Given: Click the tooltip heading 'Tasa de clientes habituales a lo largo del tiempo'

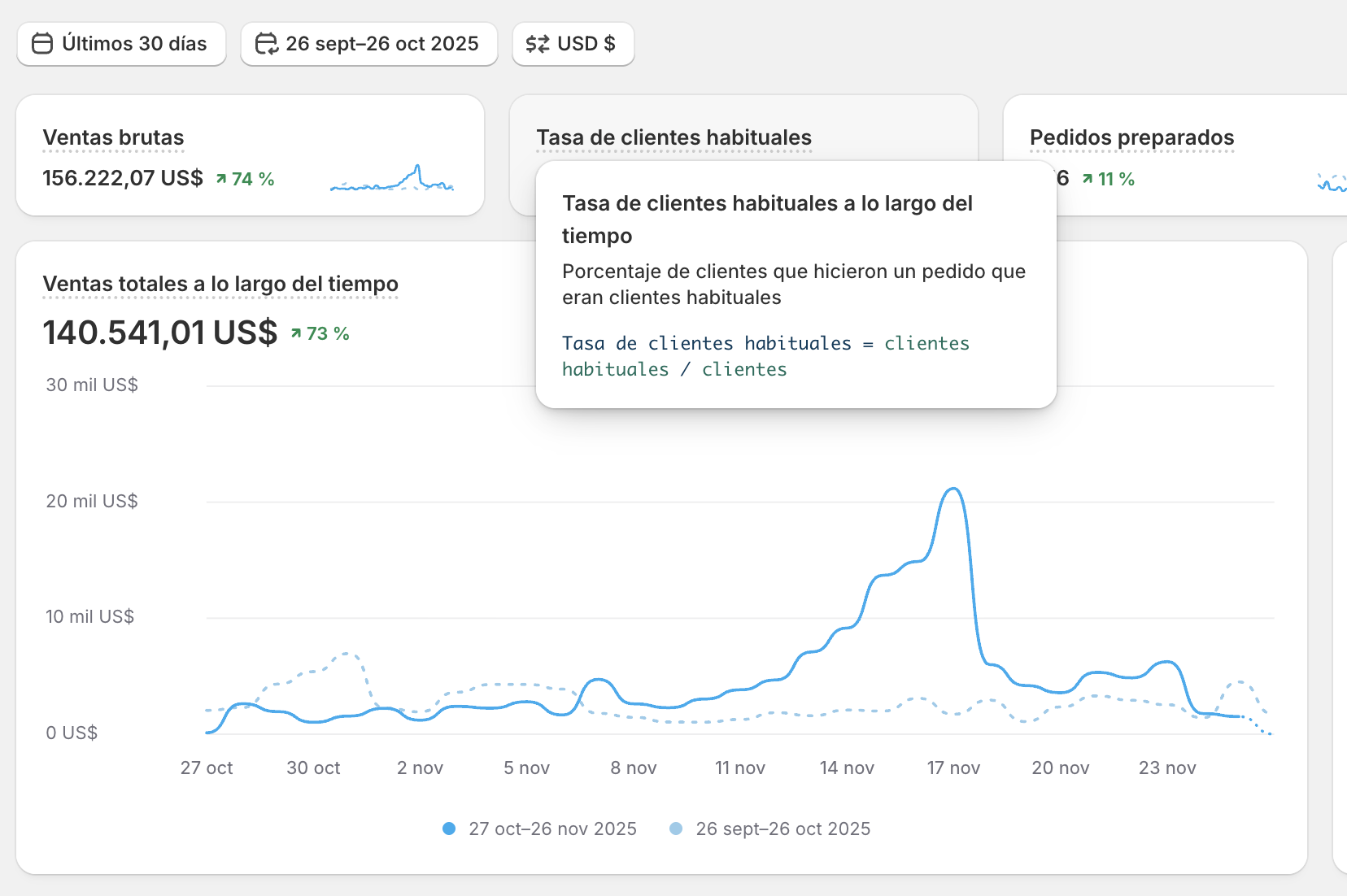Looking at the screenshot, I should click(x=767, y=220).
